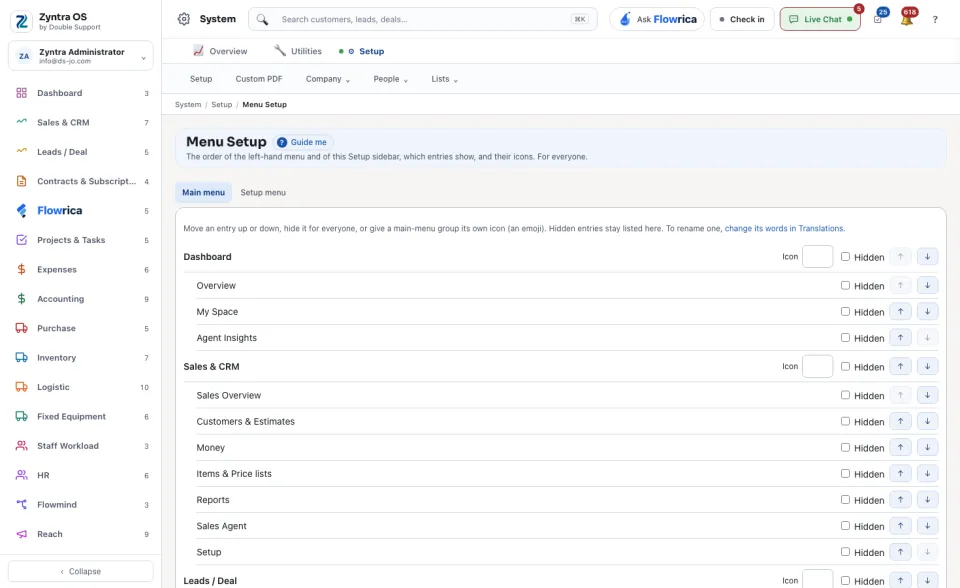Check Hidden for Reports entry
This screenshot has width=960, height=588.
(x=845, y=500)
